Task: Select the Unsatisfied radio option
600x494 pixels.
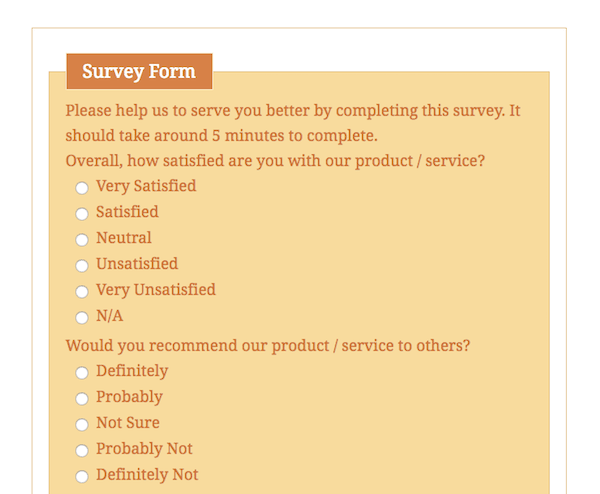Action: tap(82, 266)
